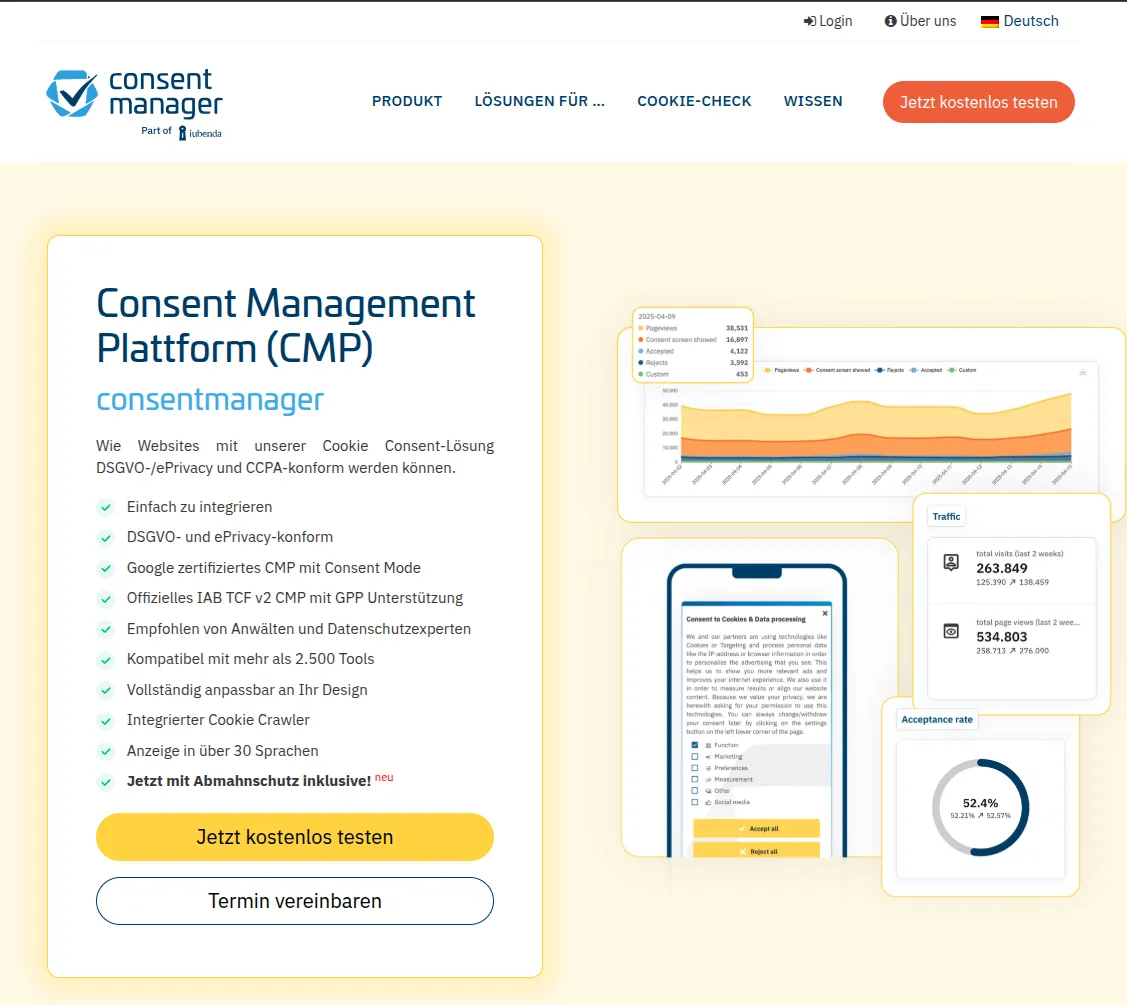The width and height of the screenshot is (1127, 1005).
Task: Click checkmark beside Offizielles IAB TCF v2
Action: pos(106,599)
